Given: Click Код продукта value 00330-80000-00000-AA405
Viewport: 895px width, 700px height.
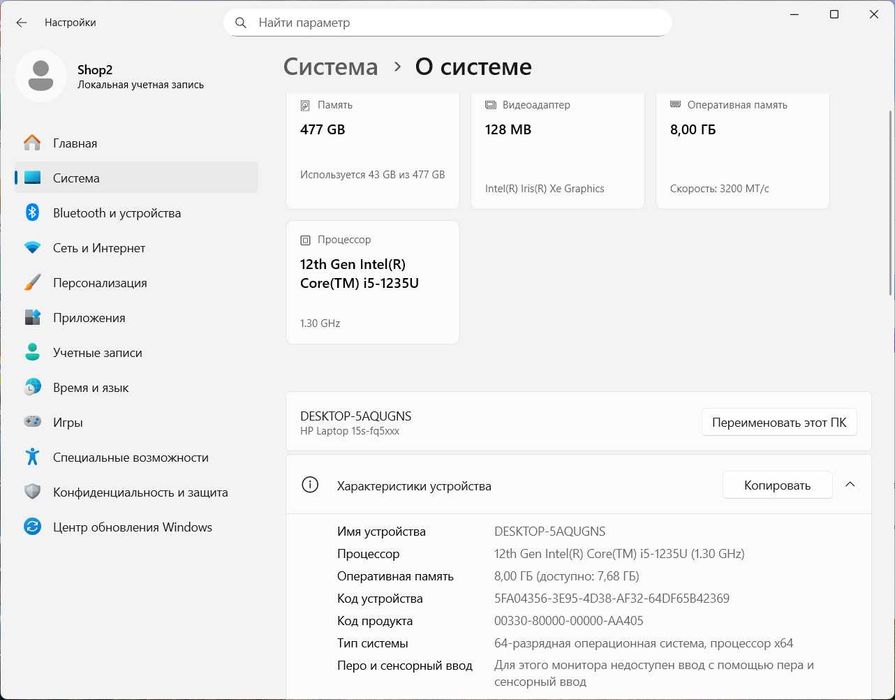Looking at the screenshot, I should click(x=569, y=621).
